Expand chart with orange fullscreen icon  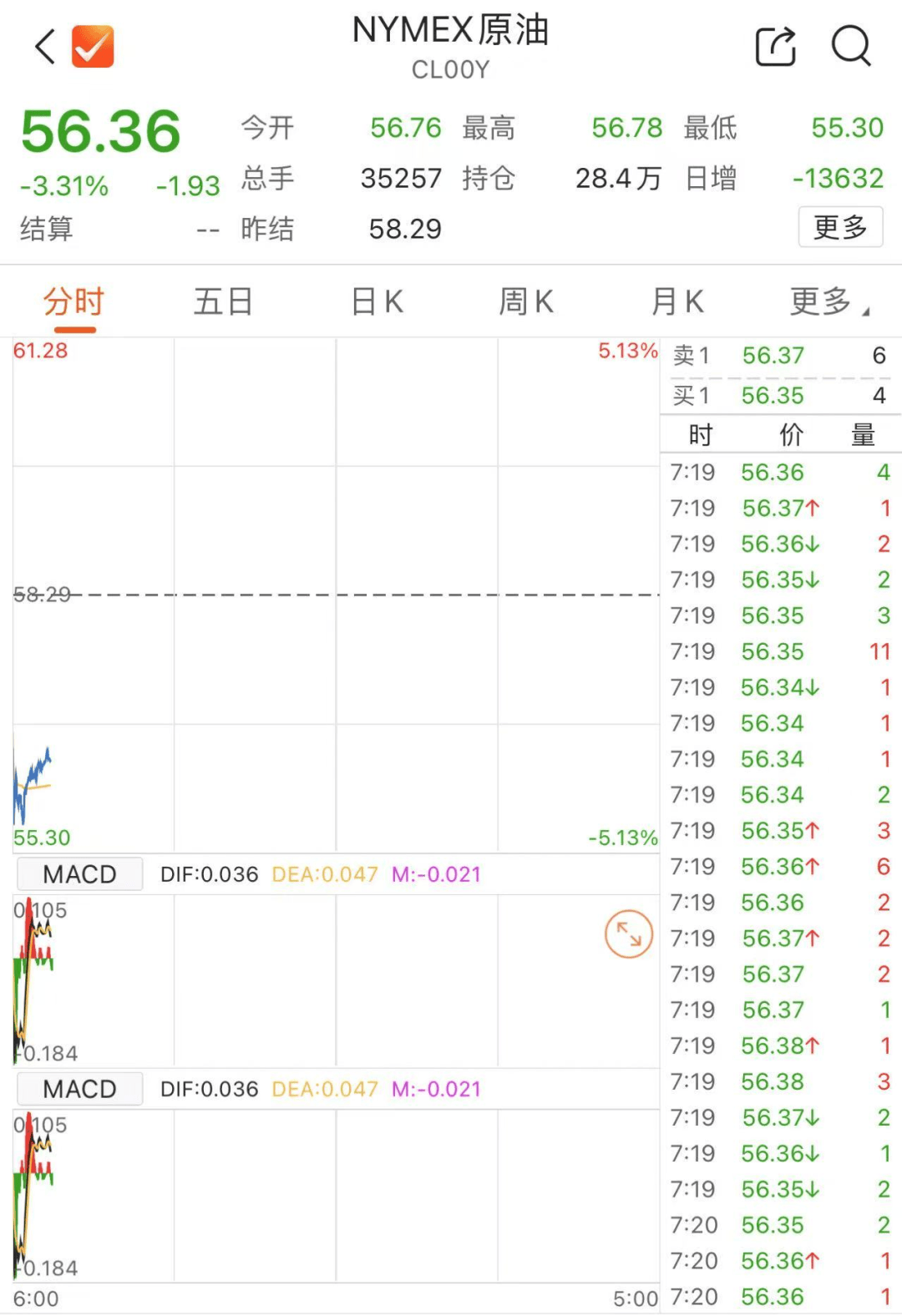(x=628, y=934)
